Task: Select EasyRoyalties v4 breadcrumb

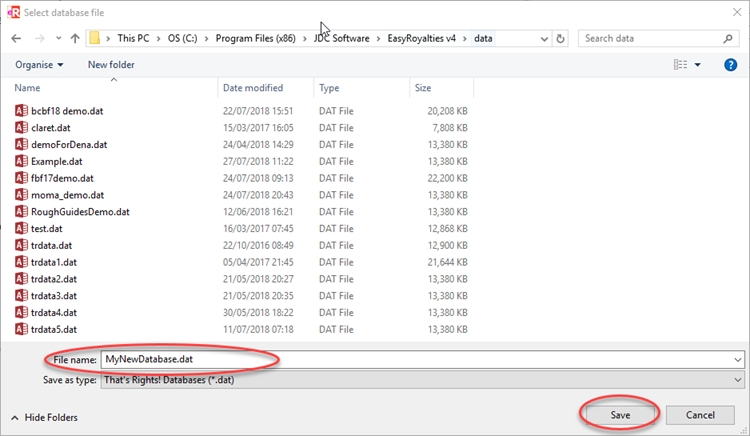Action: (x=421, y=38)
